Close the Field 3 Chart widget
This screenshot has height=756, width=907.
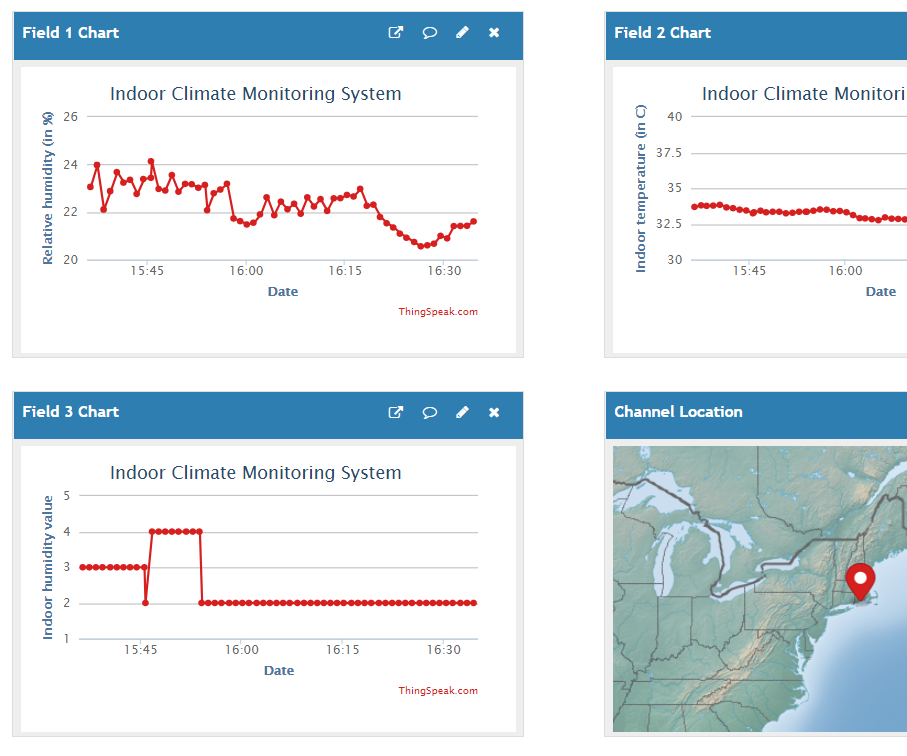(494, 412)
